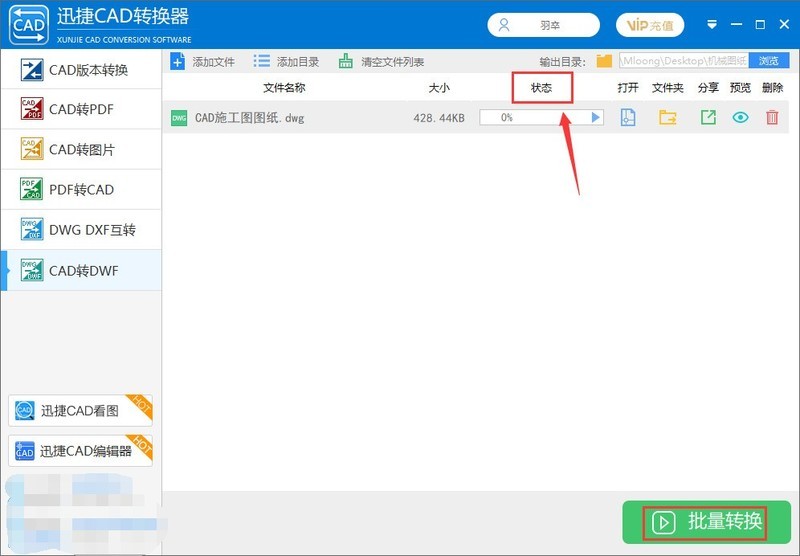This screenshot has width=800, height=556.
Task: Switch to CAD转PDF mode
Action: (81, 110)
